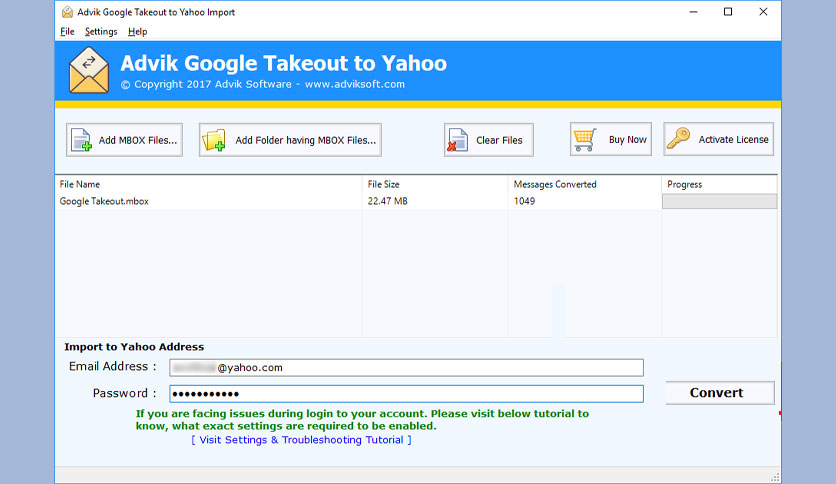The height and width of the screenshot is (484, 836).
Task: Click the folder icon for Add Folder having MBOX Files
Action: (x=214, y=140)
